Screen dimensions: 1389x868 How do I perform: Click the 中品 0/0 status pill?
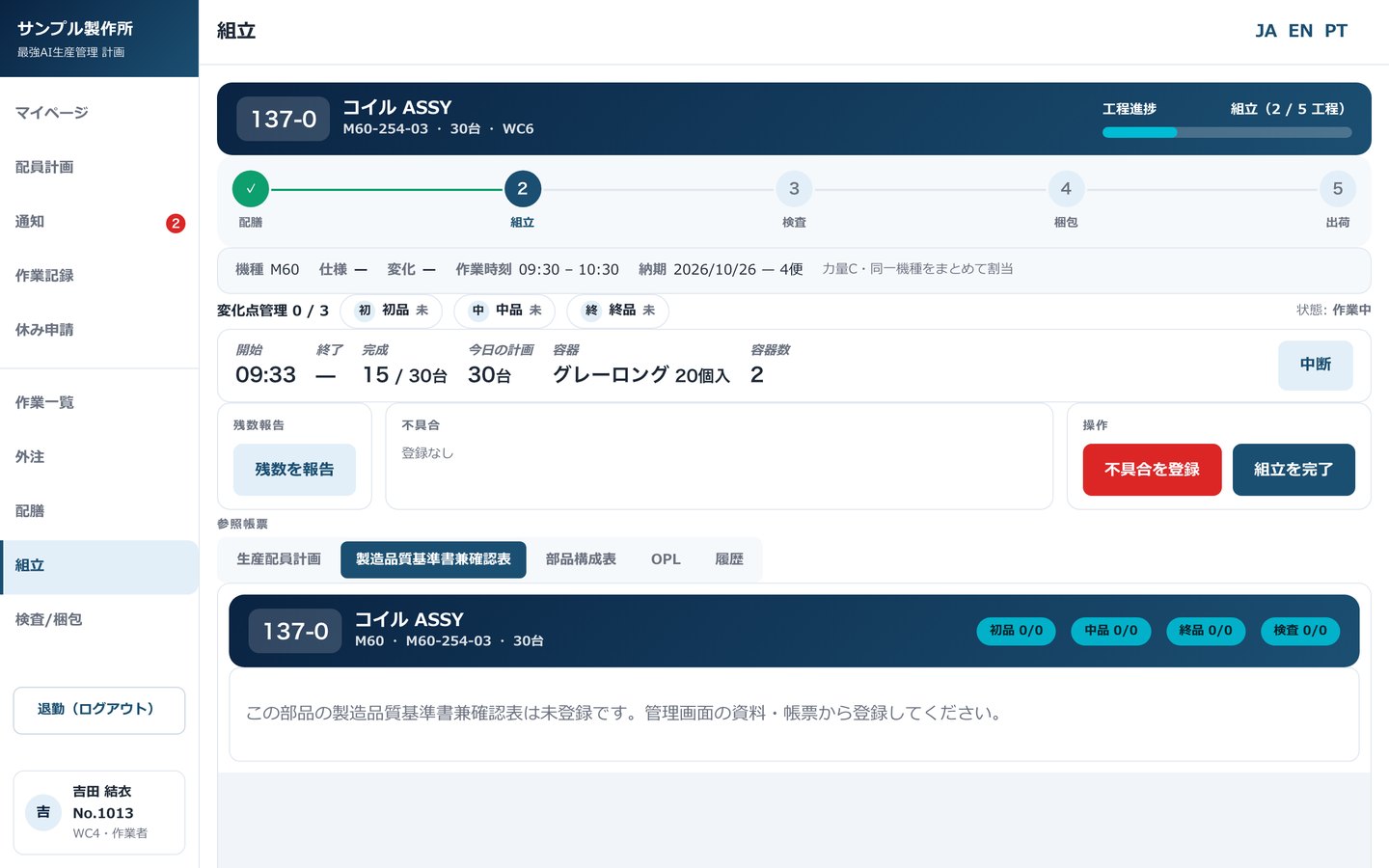(x=1111, y=631)
